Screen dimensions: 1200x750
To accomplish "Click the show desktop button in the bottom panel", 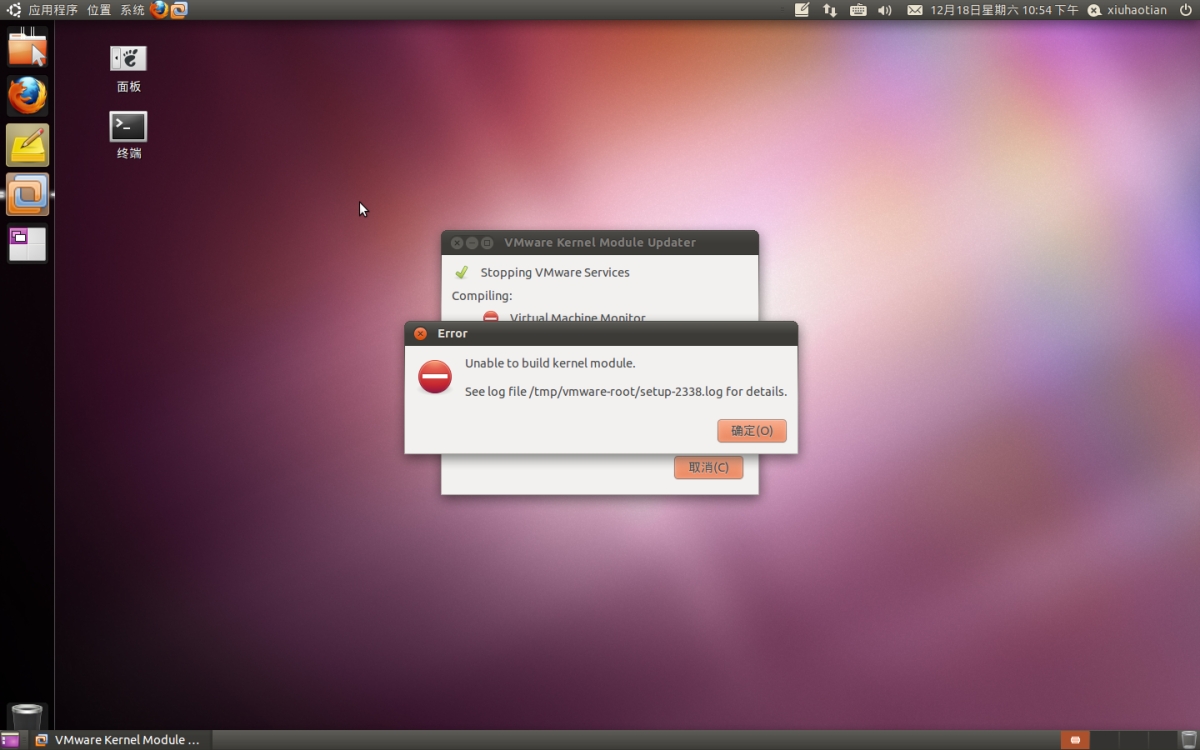I will click(x=10, y=740).
